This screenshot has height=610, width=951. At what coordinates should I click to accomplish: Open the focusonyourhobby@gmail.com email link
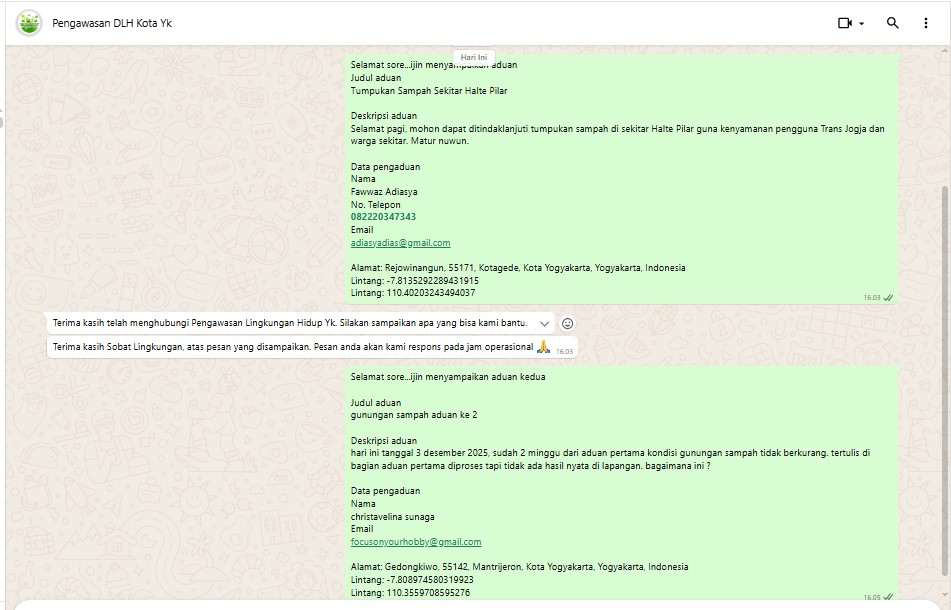(415, 542)
